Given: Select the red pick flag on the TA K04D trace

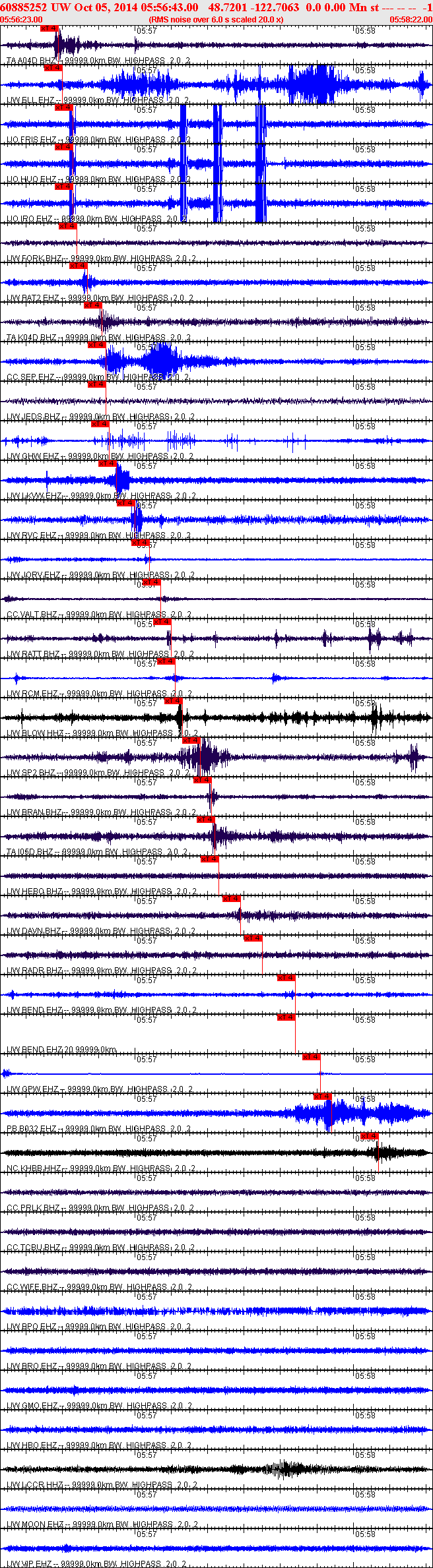Looking at the screenshot, I should (92, 305).
